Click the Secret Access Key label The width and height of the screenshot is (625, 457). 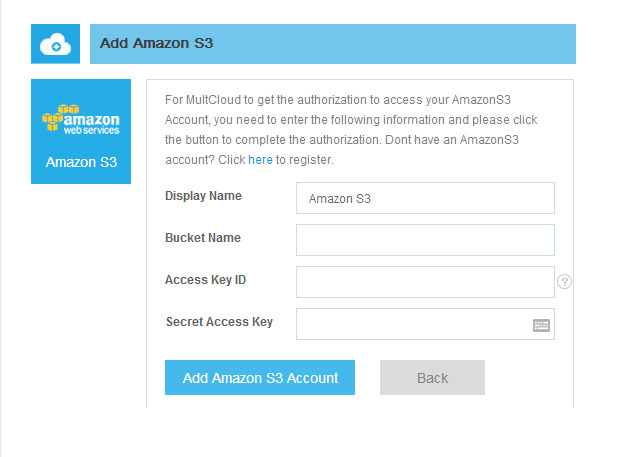pos(218,322)
